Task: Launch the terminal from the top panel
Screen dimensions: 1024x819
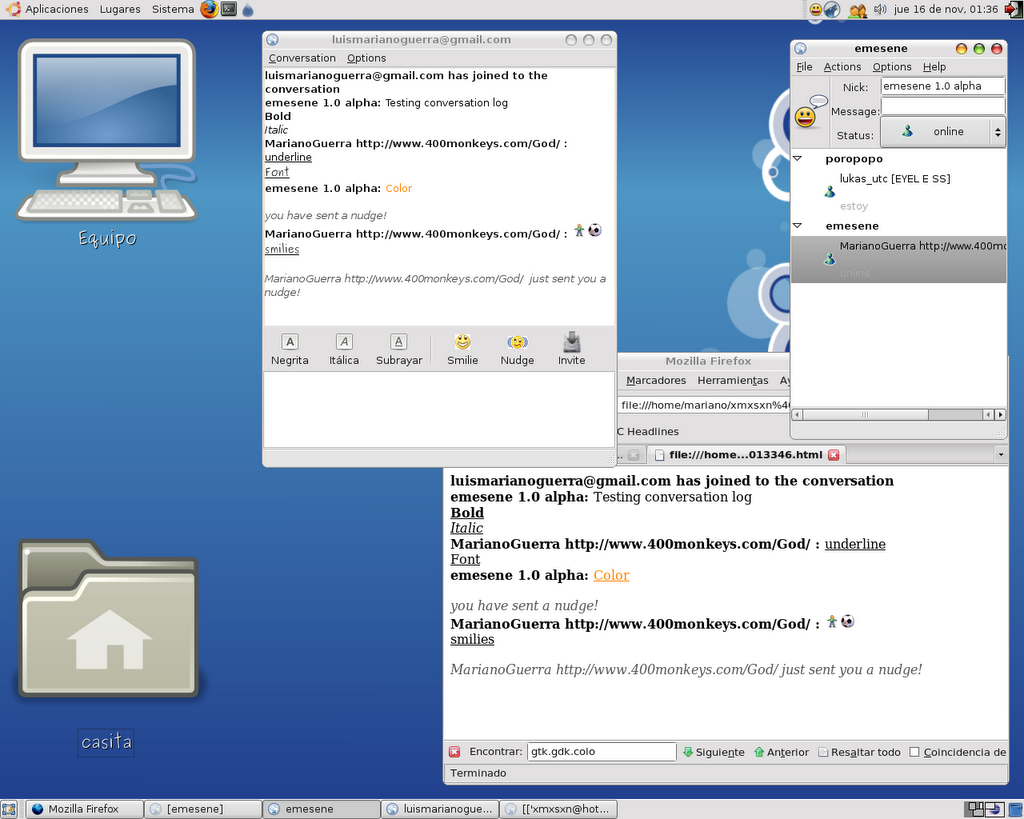Action: click(229, 9)
